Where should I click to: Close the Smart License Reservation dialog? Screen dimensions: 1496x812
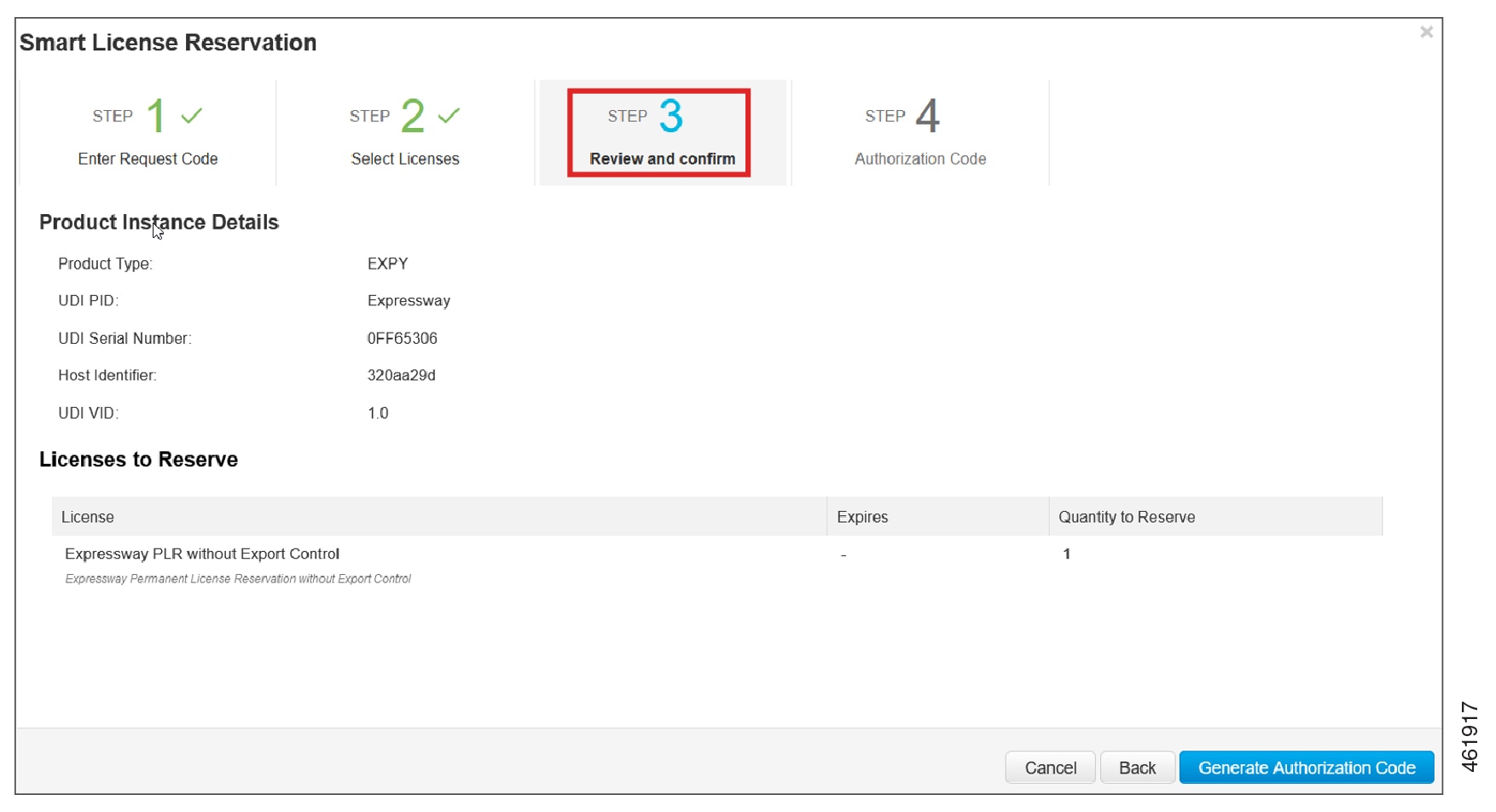1426,32
